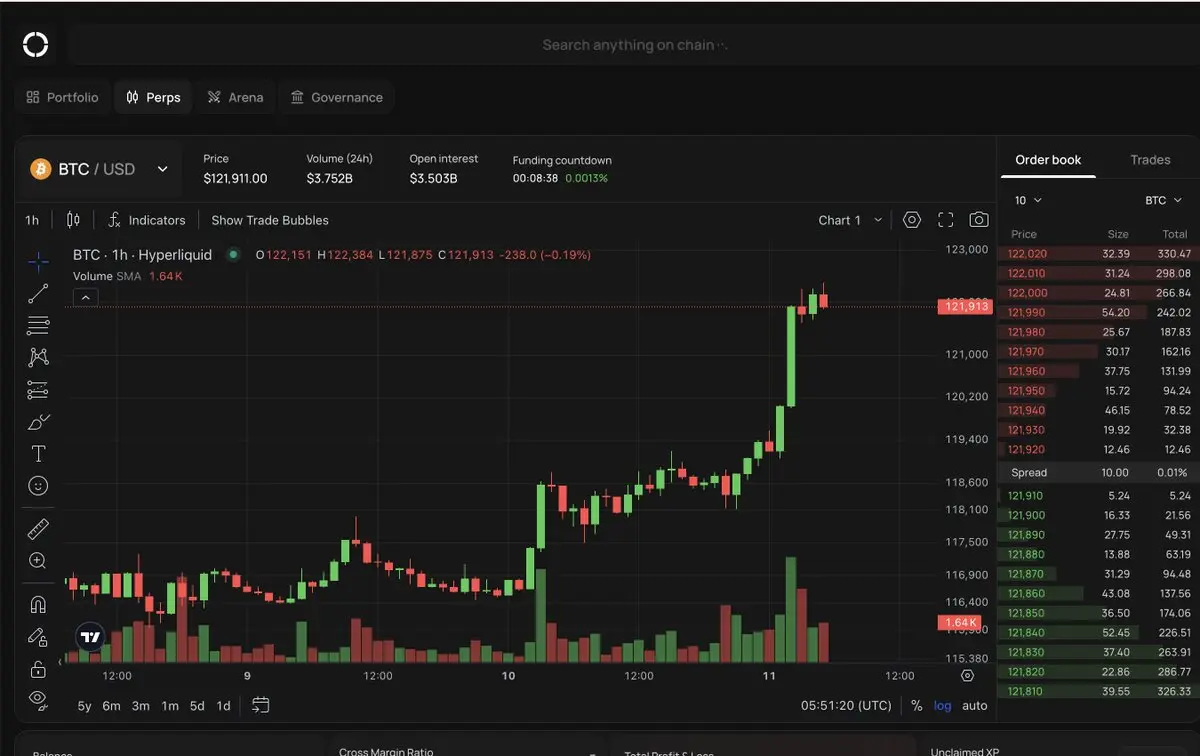Select the XABCD pattern tool
Screen dimensions: 1200x756
point(38,357)
